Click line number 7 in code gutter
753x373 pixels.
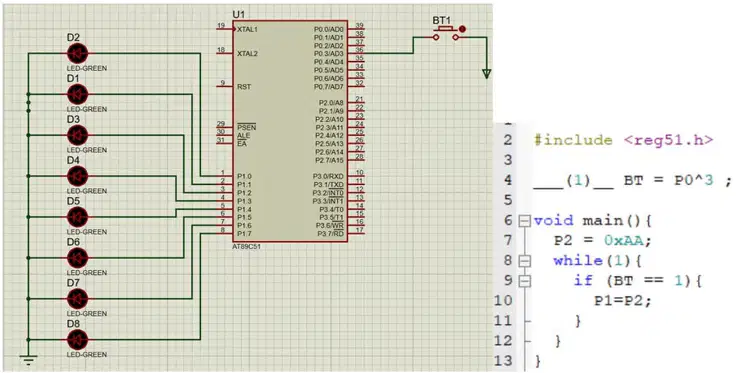[508, 241]
